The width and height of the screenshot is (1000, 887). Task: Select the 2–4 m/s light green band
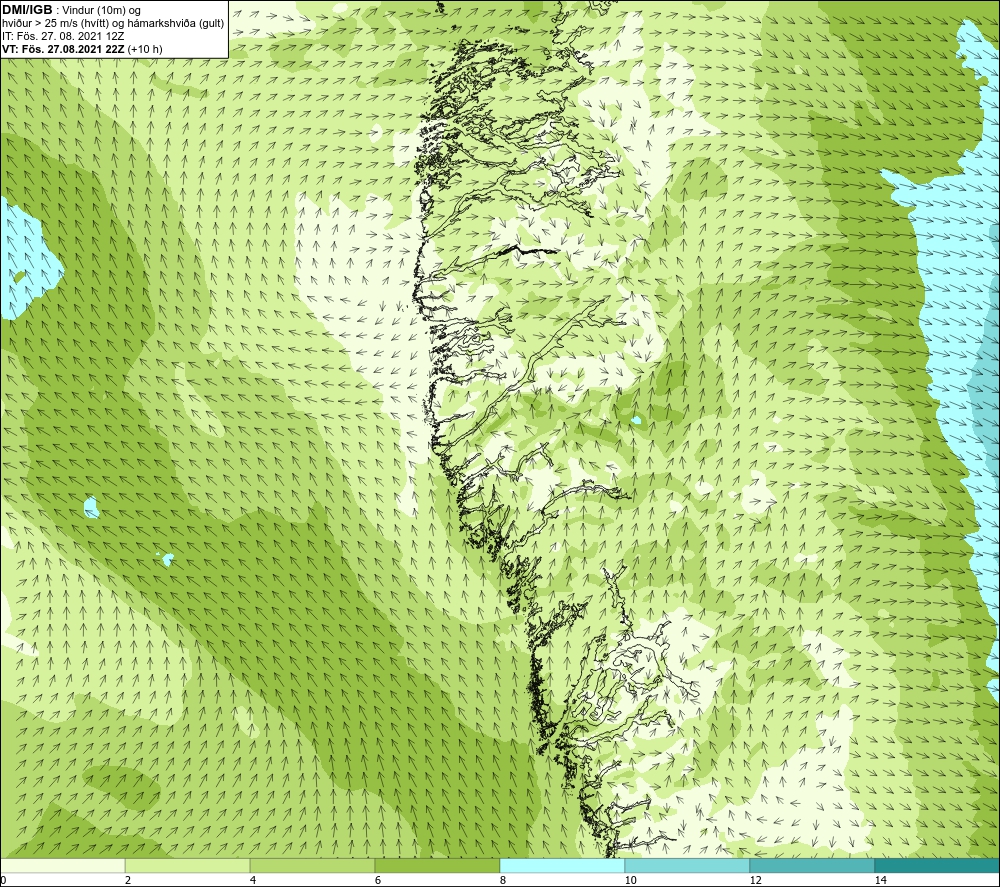pyautogui.click(x=188, y=865)
